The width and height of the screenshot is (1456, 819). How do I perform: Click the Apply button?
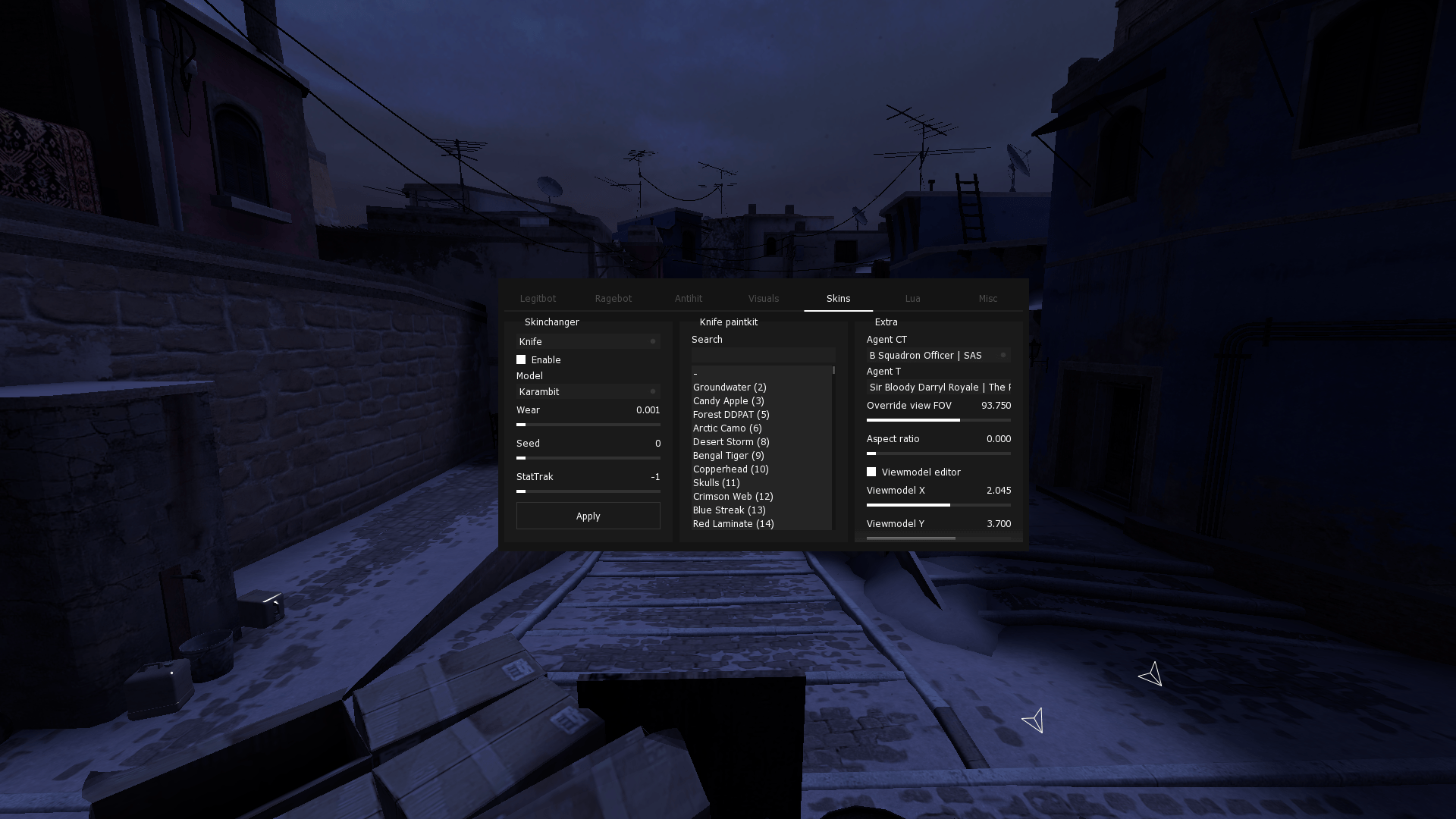pyautogui.click(x=588, y=515)
